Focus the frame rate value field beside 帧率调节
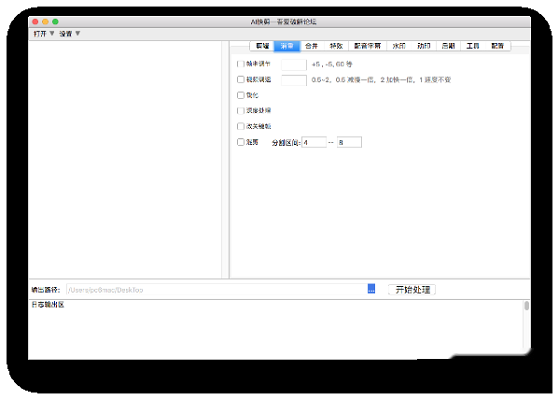This screenshot has height=400, width=559. [x=294, y=65]
